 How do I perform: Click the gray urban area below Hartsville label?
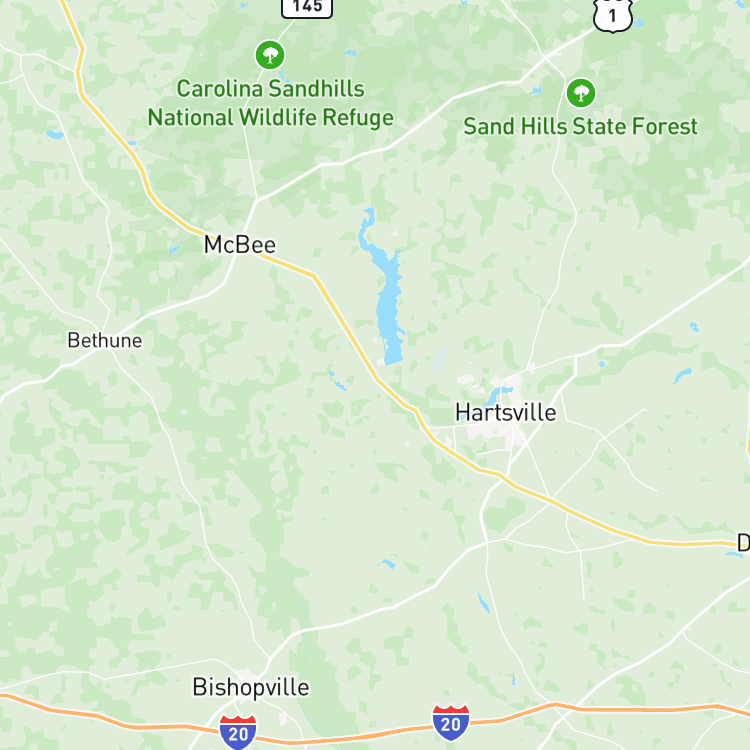(491, 431)
